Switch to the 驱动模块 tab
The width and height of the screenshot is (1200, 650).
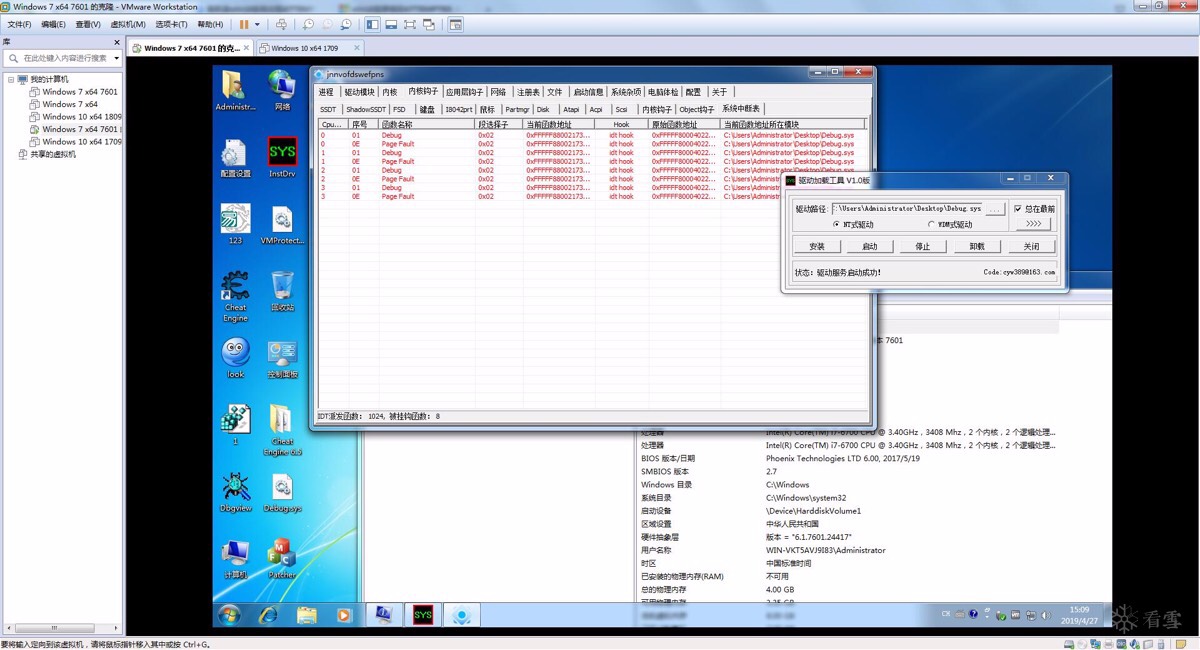pos(359,92)
